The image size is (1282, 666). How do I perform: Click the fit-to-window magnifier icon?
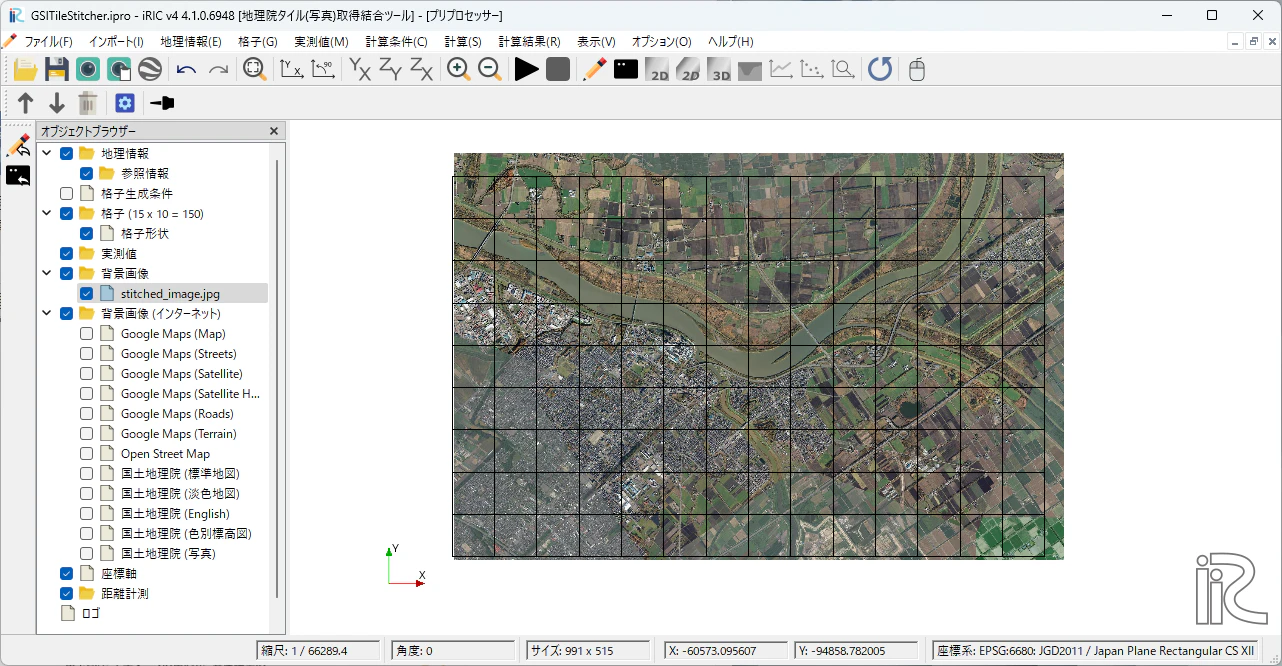coord(255,69)
